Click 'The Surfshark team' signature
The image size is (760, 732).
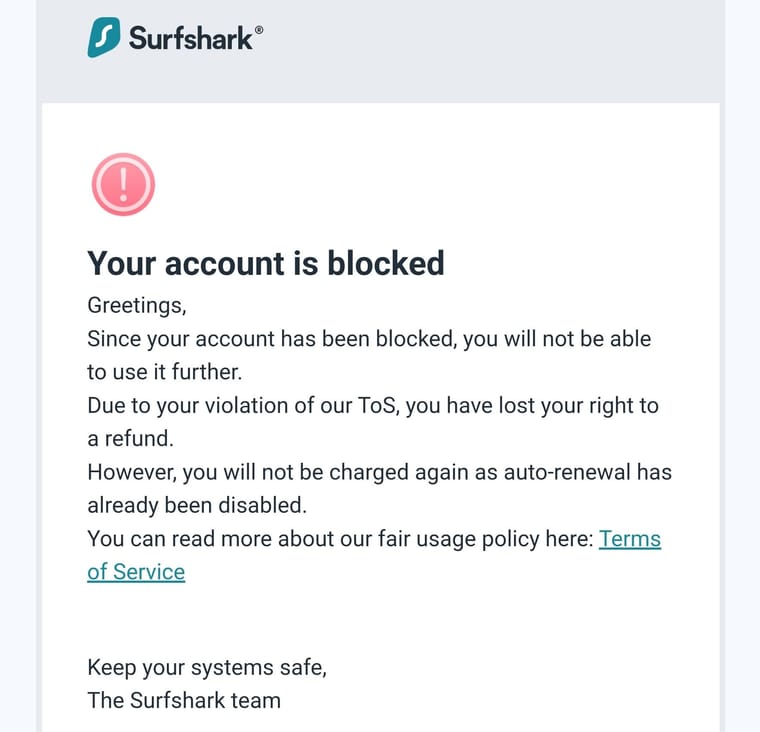point(184,700)
